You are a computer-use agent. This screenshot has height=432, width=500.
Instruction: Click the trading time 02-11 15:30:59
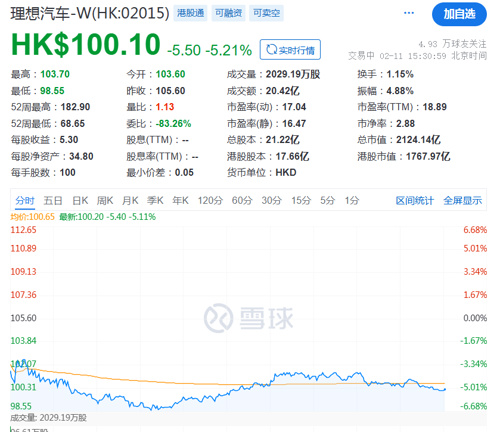413,56
